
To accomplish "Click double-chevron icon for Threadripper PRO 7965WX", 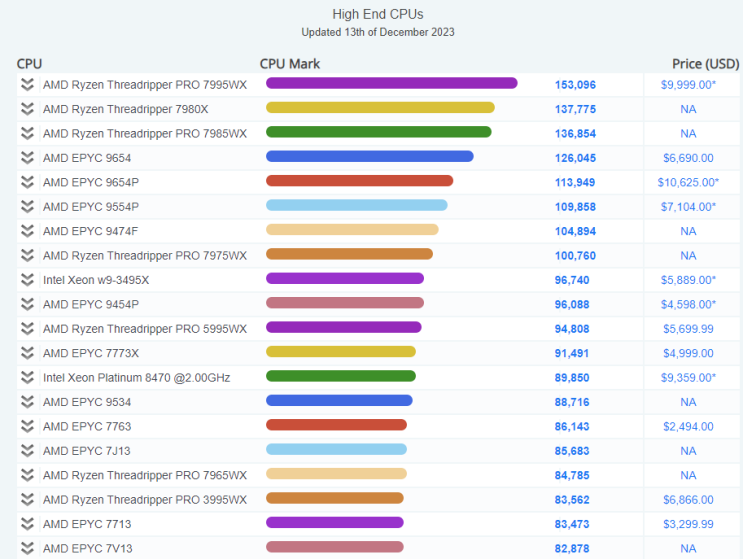I will (27, 475).
